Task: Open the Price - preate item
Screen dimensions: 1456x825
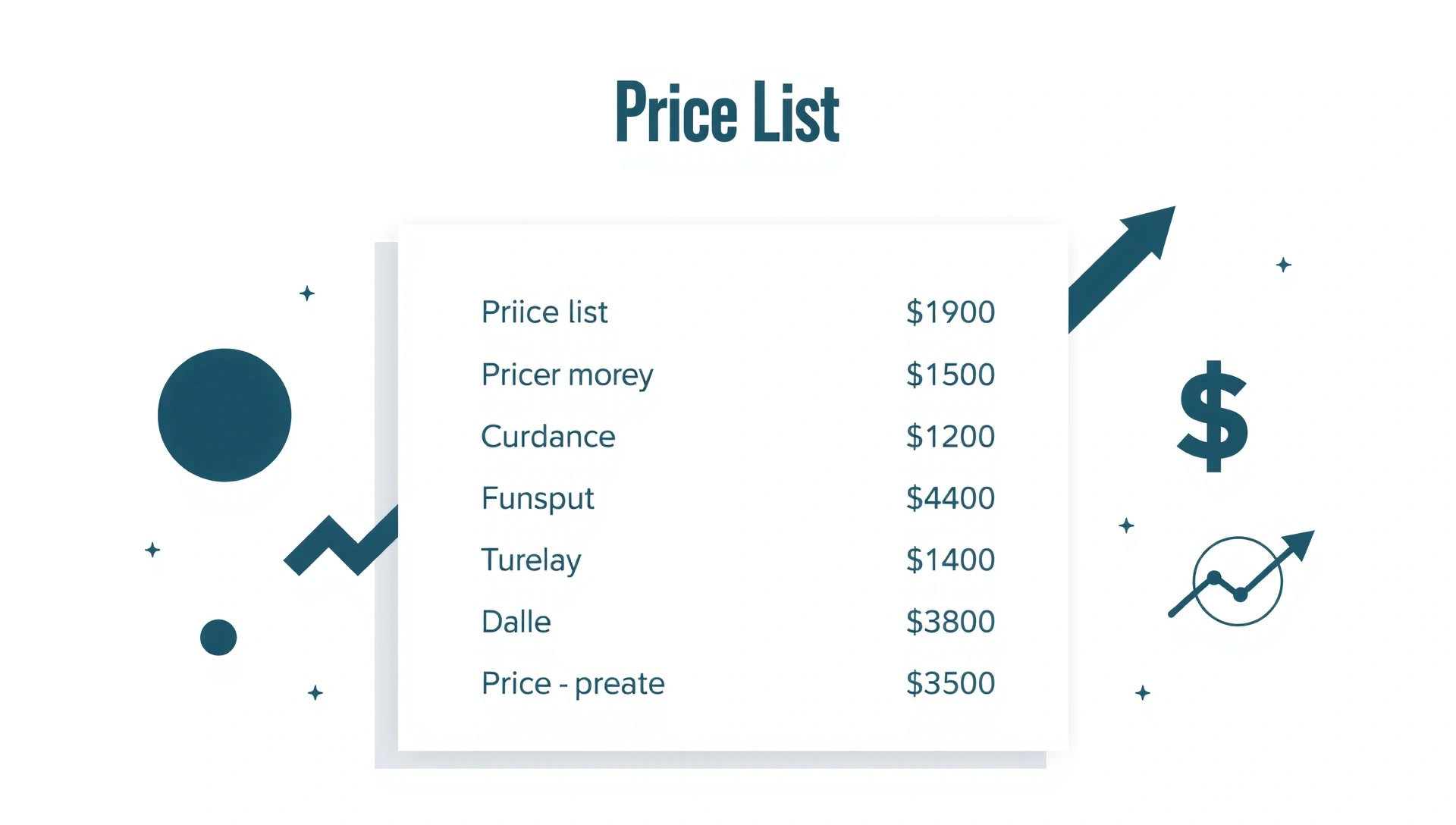Action: tap(573, 684)
